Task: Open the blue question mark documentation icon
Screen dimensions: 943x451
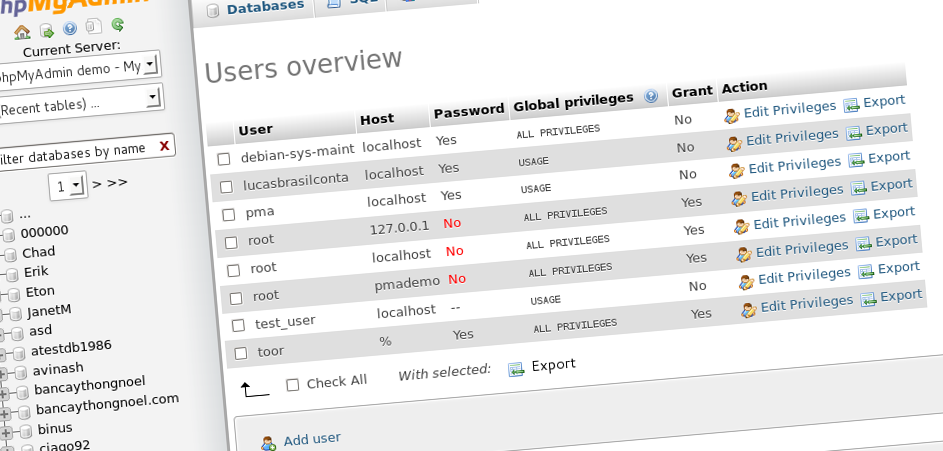Action: coord(70,28)
